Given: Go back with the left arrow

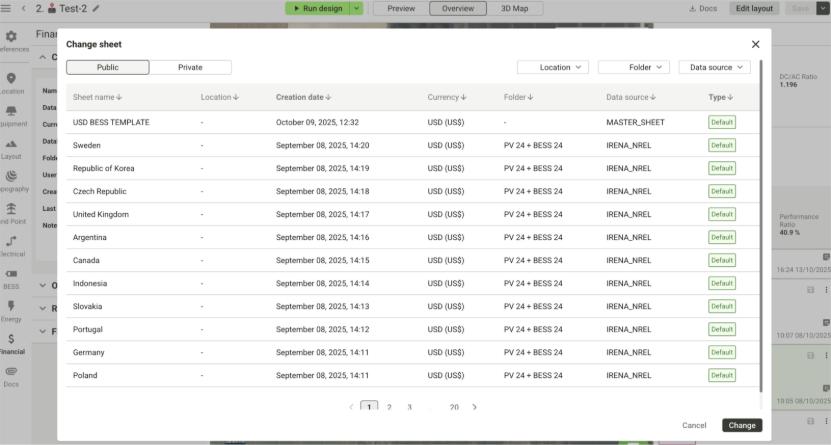Looking at the screenshot, I should point(23,8).
